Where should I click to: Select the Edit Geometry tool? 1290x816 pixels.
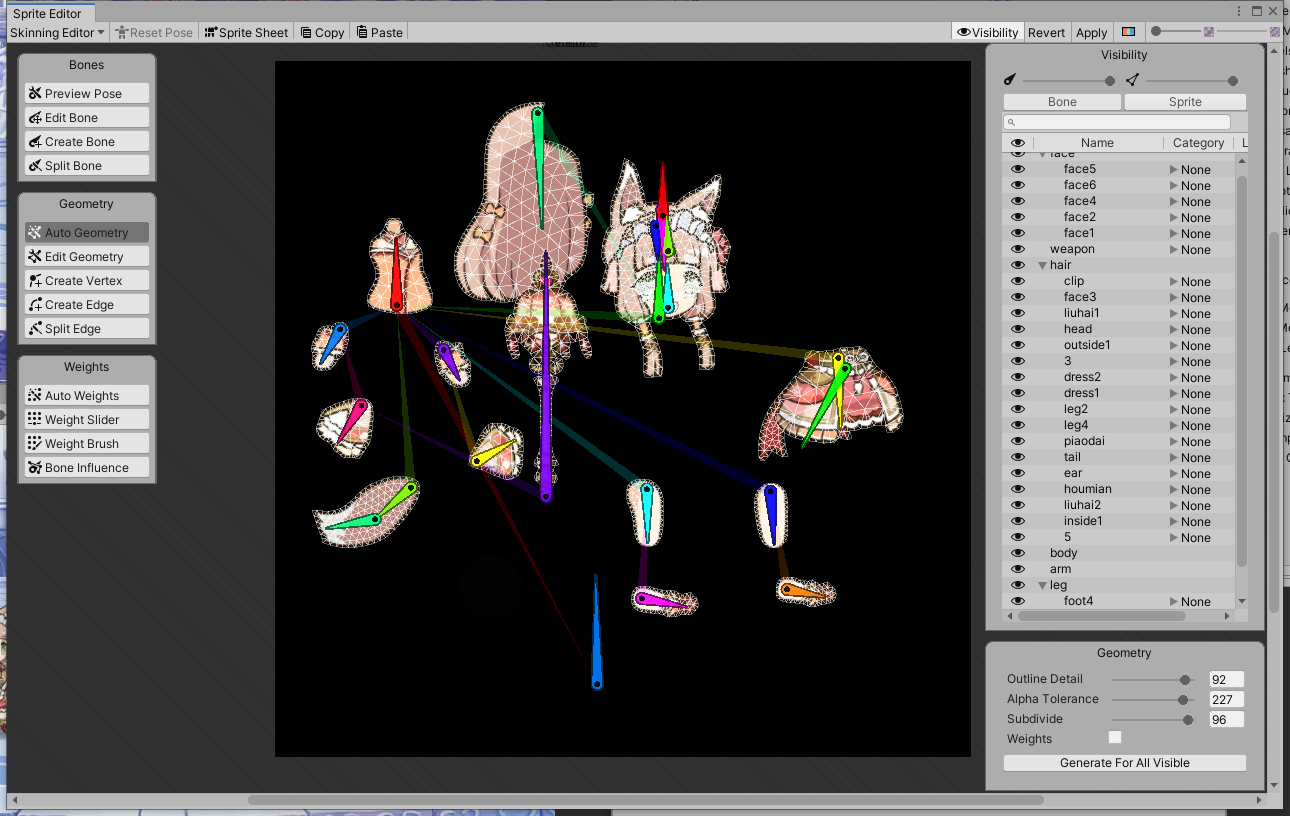pos(87,256)
